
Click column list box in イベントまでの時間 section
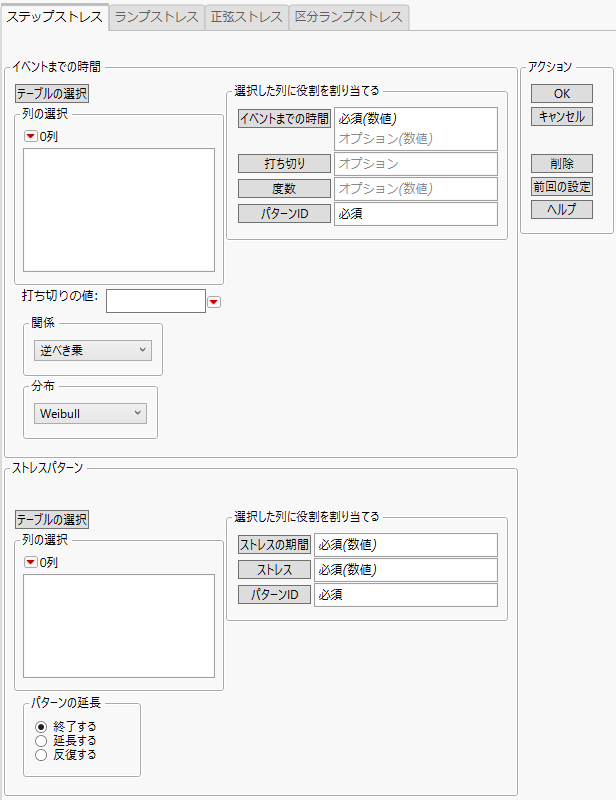tap(119, 210)
